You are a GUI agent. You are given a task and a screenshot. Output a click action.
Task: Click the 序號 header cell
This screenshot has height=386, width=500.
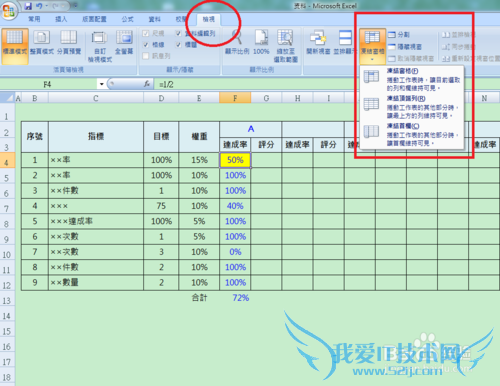[x=35, y=137]
